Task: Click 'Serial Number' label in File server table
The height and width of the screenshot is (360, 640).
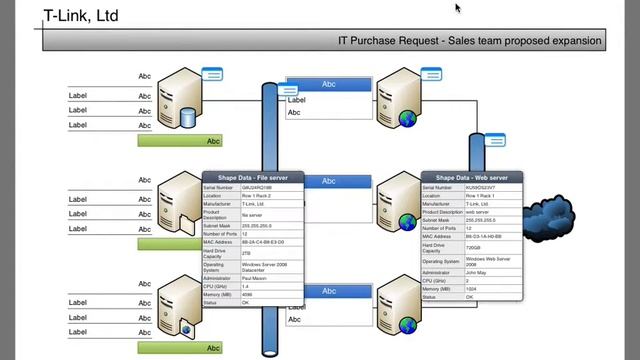Action: pos(218,188)
